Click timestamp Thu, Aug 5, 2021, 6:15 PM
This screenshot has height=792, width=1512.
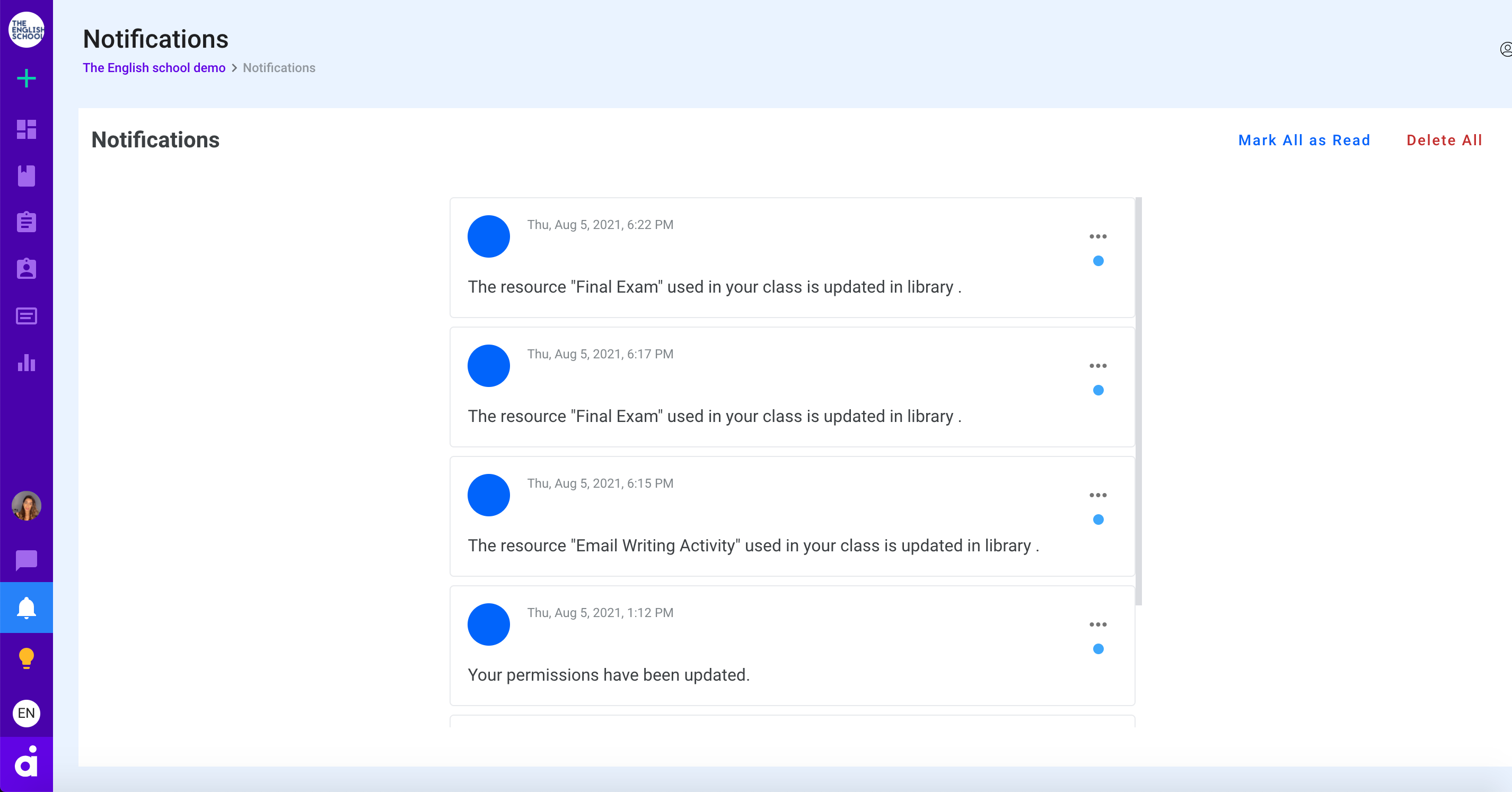600,483
